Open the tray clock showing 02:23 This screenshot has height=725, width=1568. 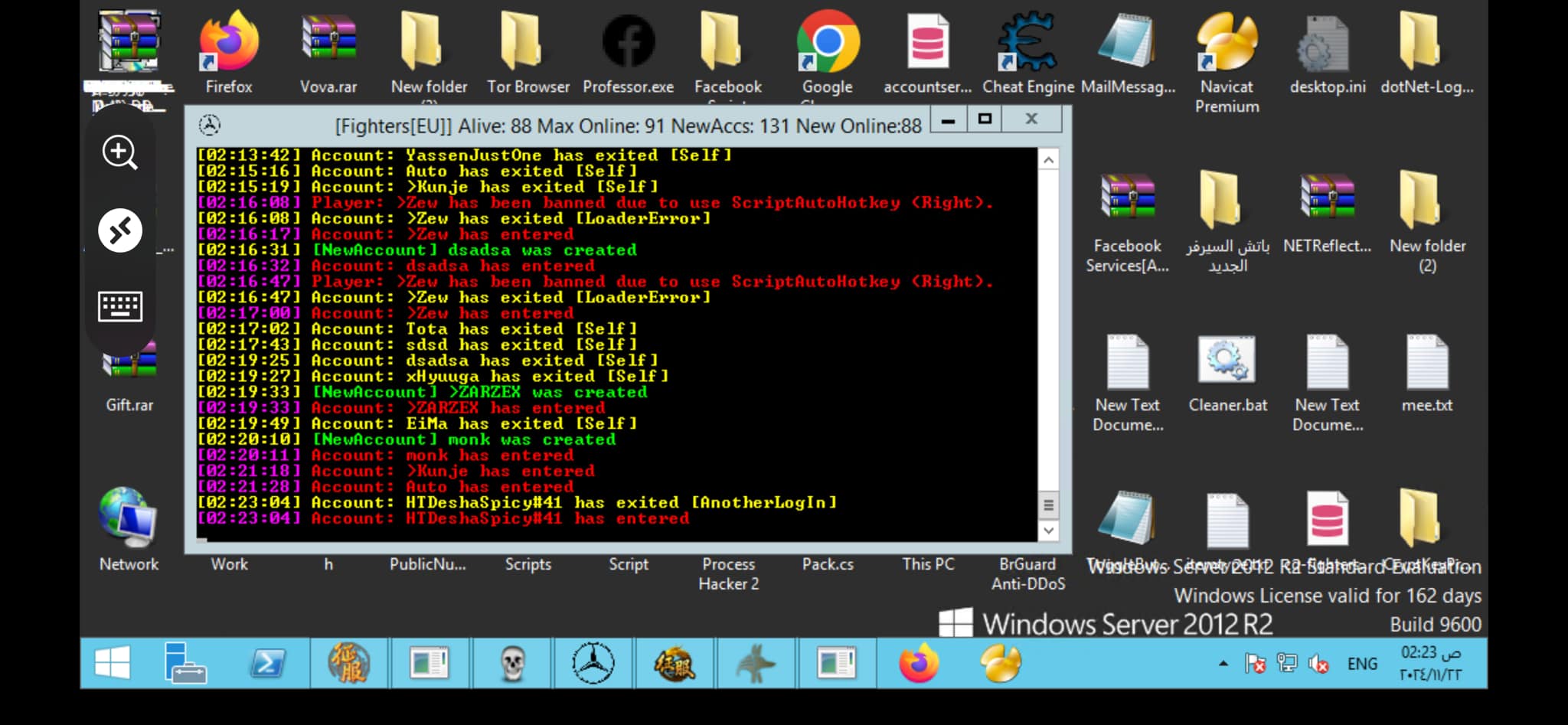tap(1430, 663)
